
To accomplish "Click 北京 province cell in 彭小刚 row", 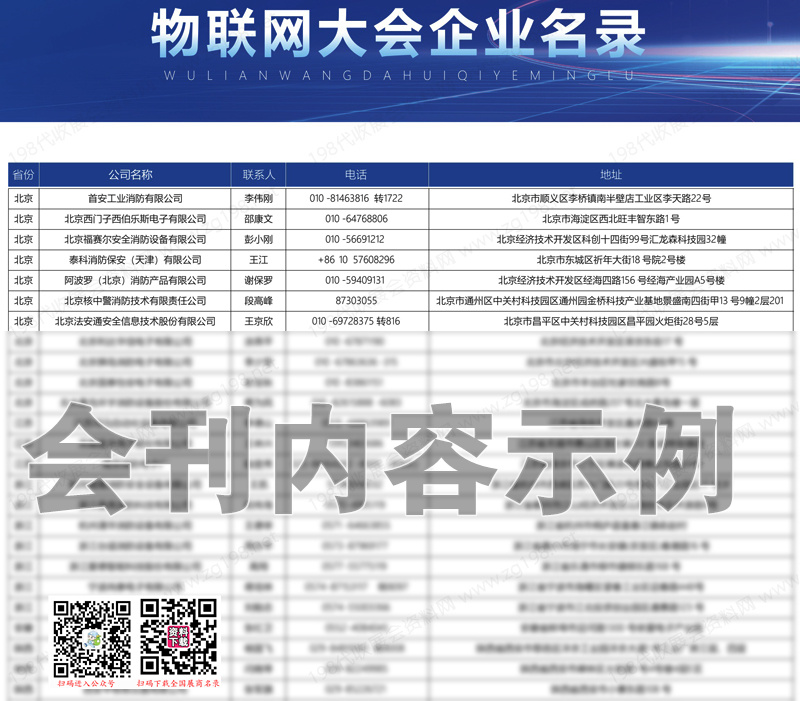I will point(23,239).
